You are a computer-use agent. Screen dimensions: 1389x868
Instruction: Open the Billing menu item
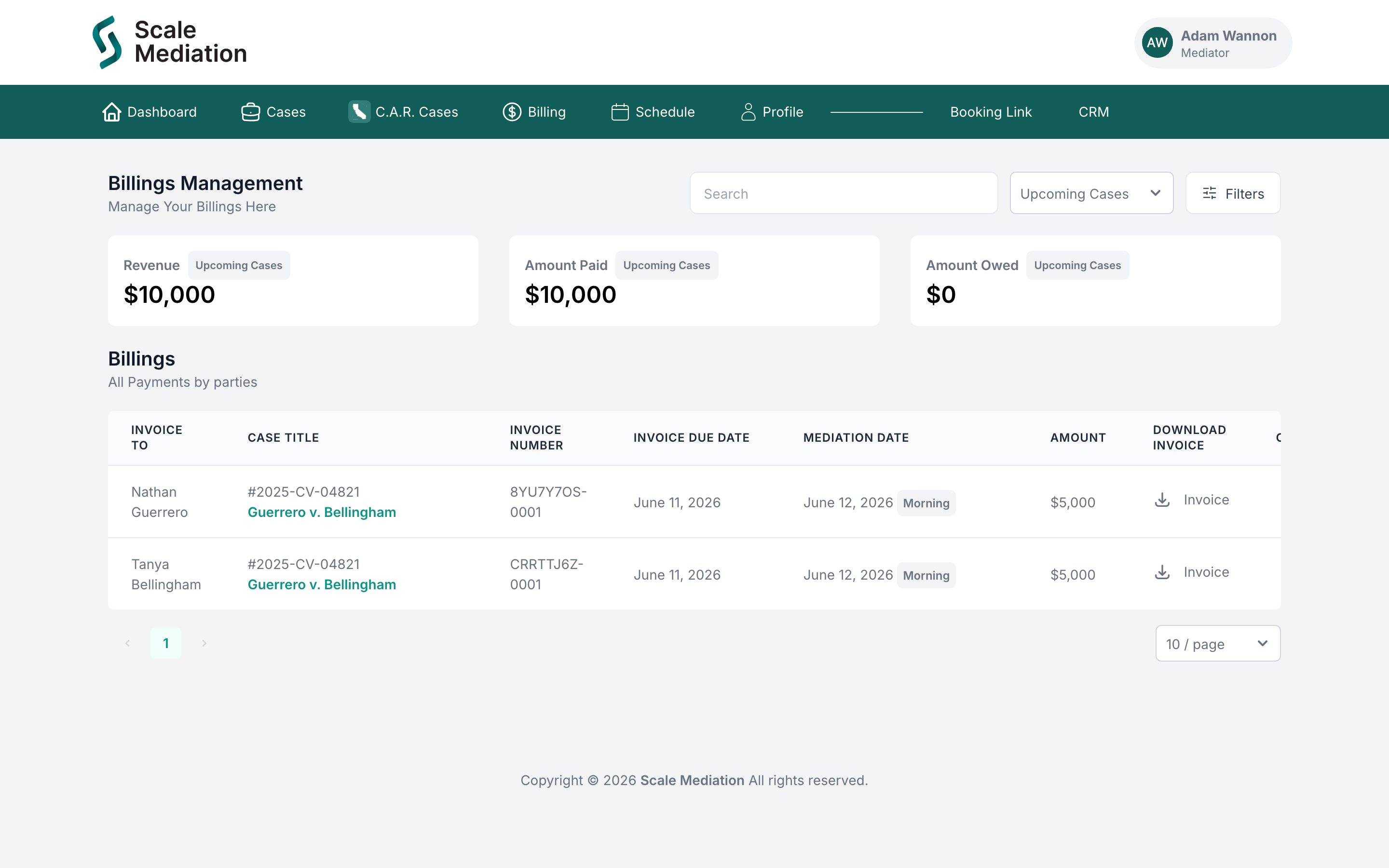[x=534, y=112]
